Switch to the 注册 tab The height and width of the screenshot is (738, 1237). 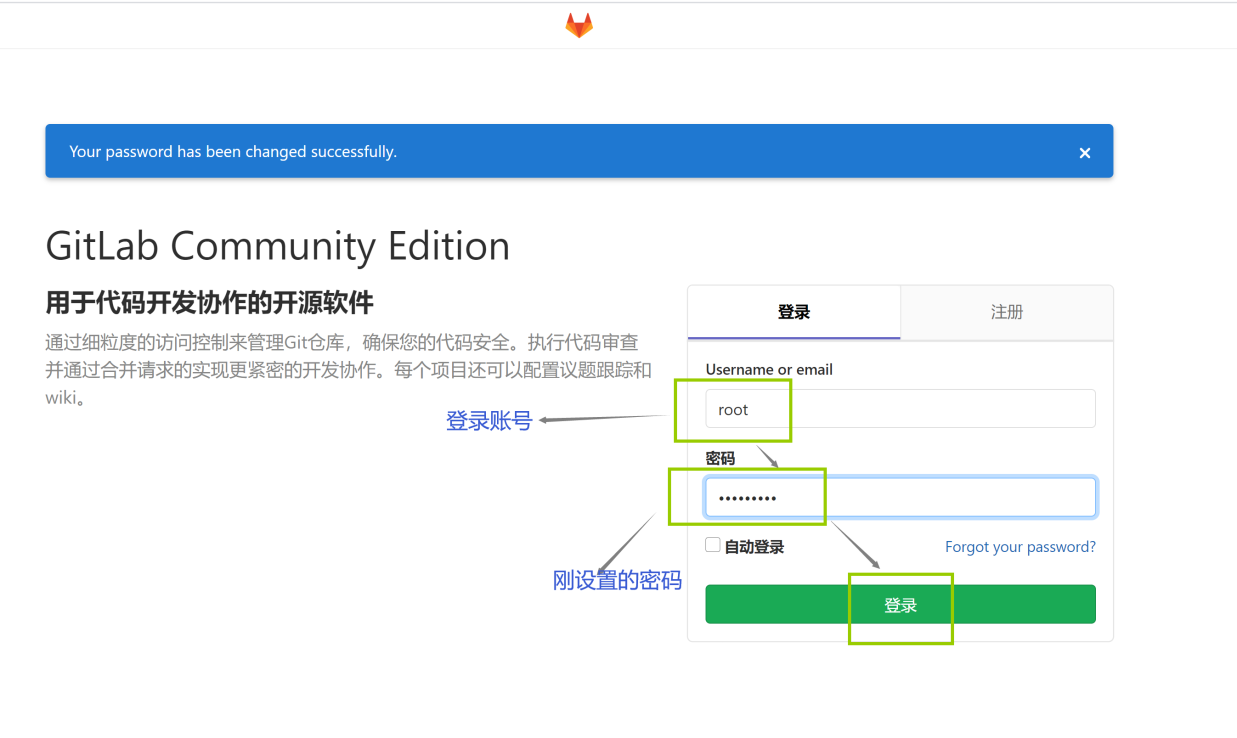point(1007,312)
